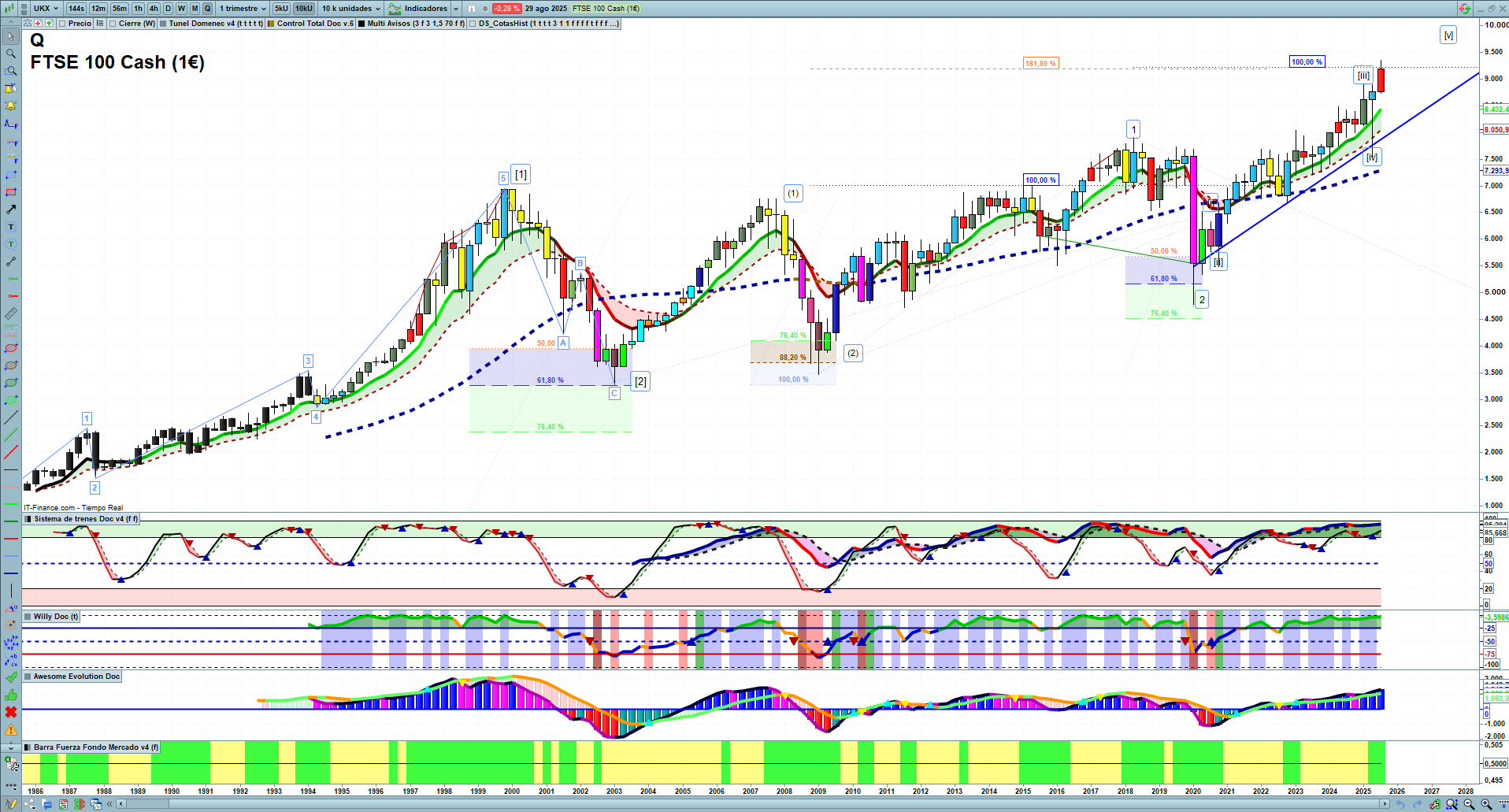Open the 10 k unidades dropdown
Screen dimensions: 1509x812
pyautogui.click(x=350, y=9)
